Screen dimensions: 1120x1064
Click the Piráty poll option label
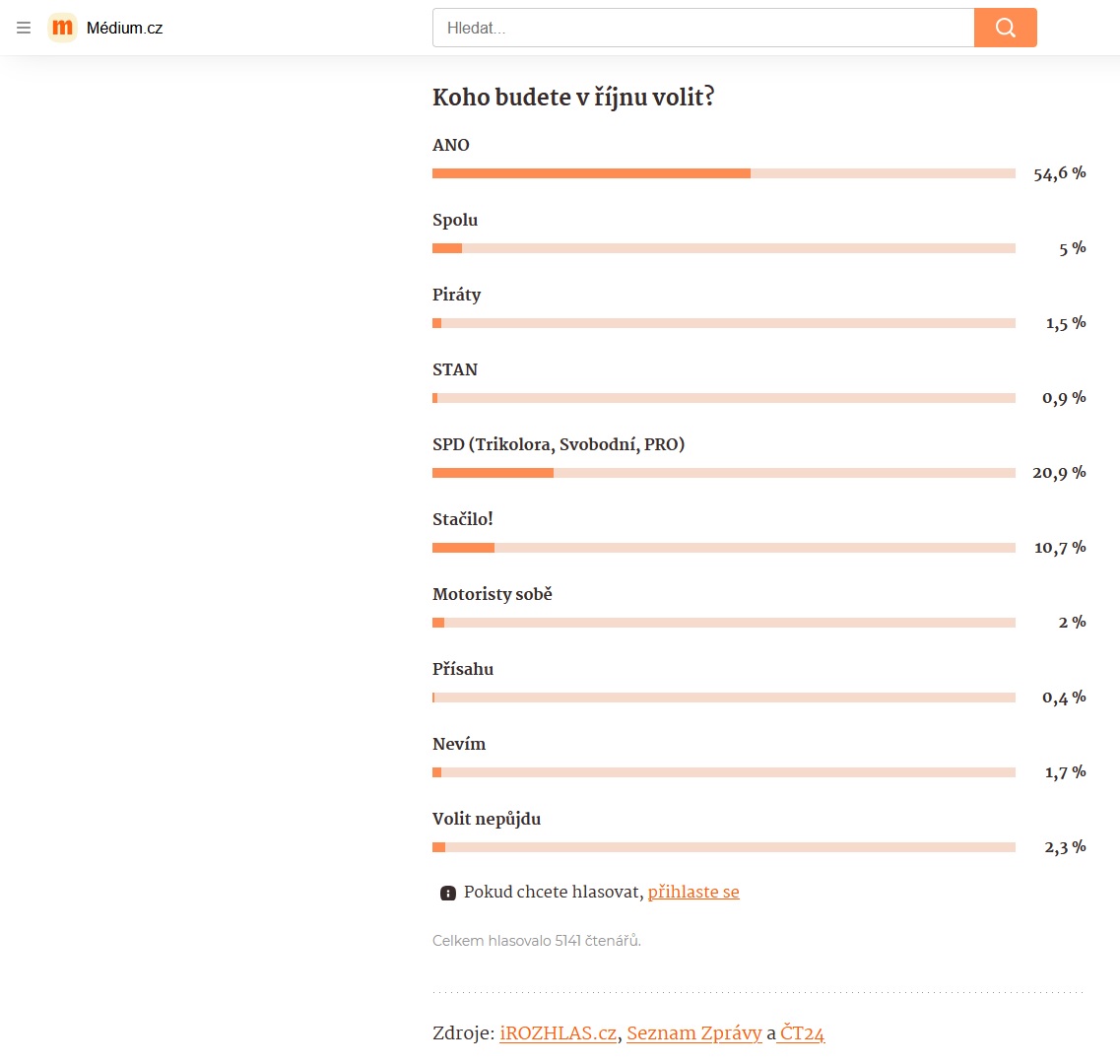pos(456,295)
